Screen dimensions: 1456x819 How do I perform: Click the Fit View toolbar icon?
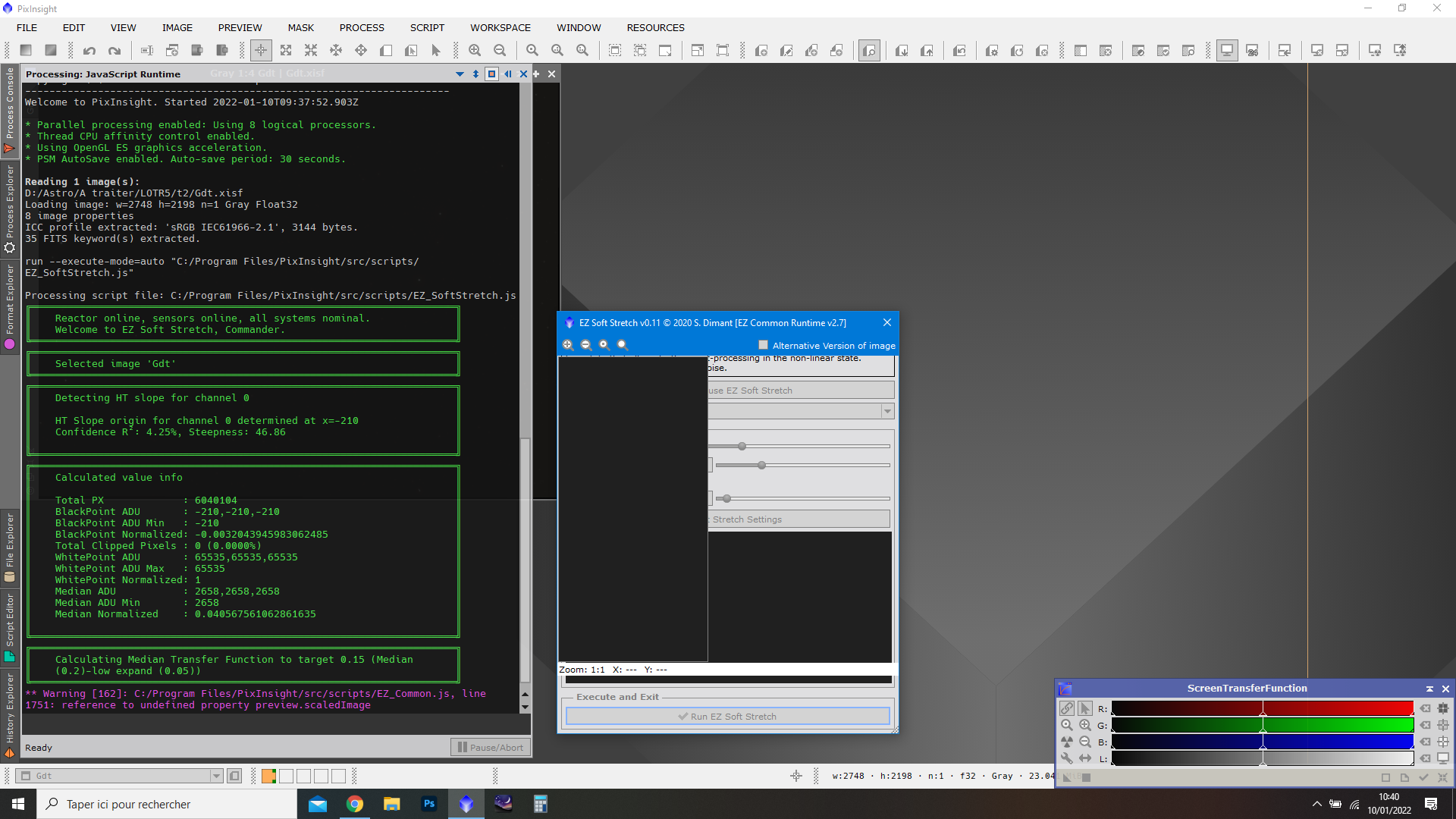click(615, 51)
